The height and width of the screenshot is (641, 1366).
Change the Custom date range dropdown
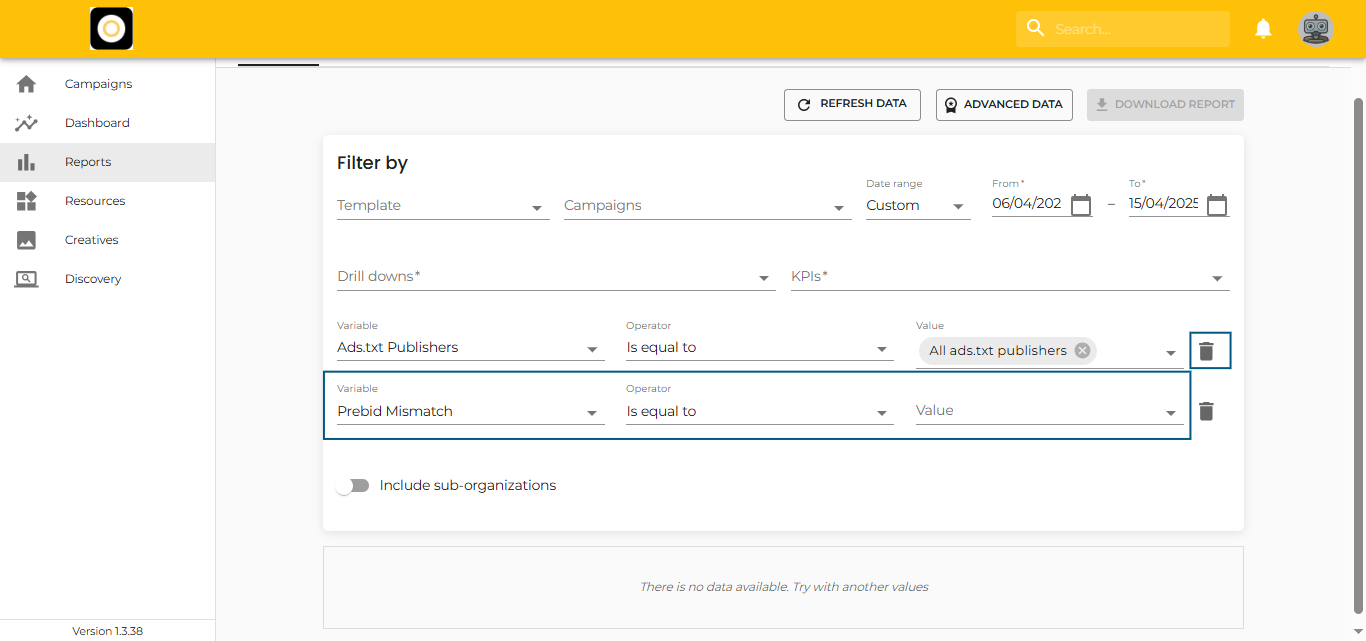coord(917,206)
